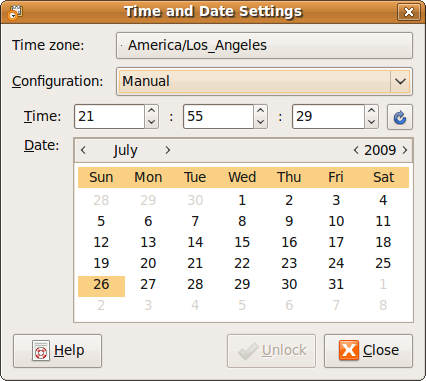
Task: Decrement the hours spinner down arrow
Action: [151, 122]
